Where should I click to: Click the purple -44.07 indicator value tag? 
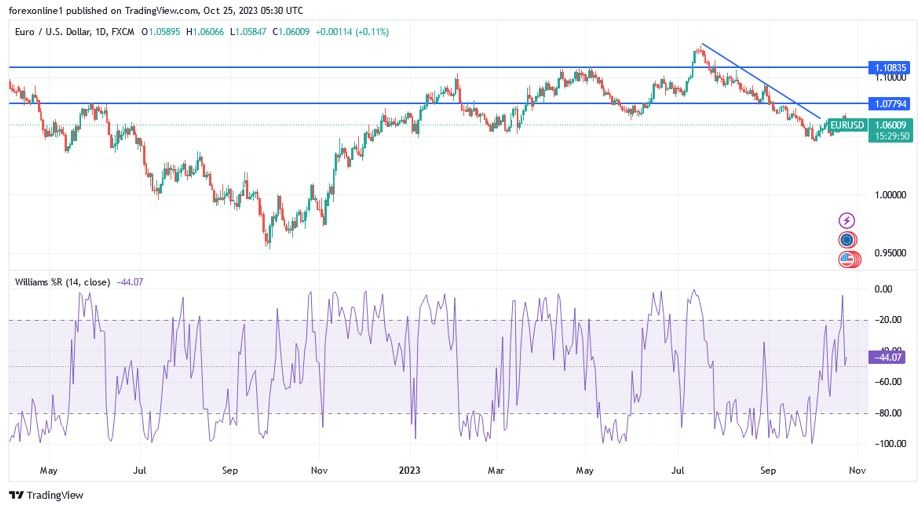(x=888, y=356)
